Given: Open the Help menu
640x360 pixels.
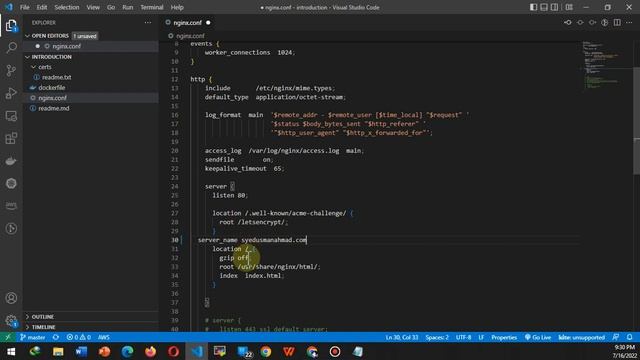Looking at the screenshot, I should [177, 7].
